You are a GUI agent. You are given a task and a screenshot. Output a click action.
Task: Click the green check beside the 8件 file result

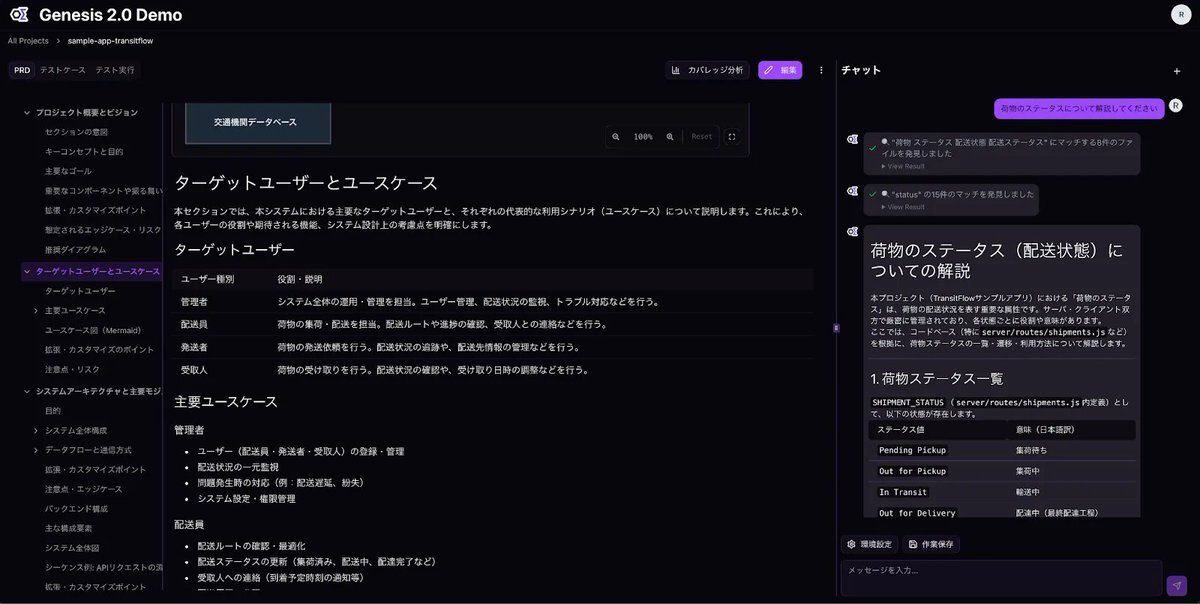[873, 147]
